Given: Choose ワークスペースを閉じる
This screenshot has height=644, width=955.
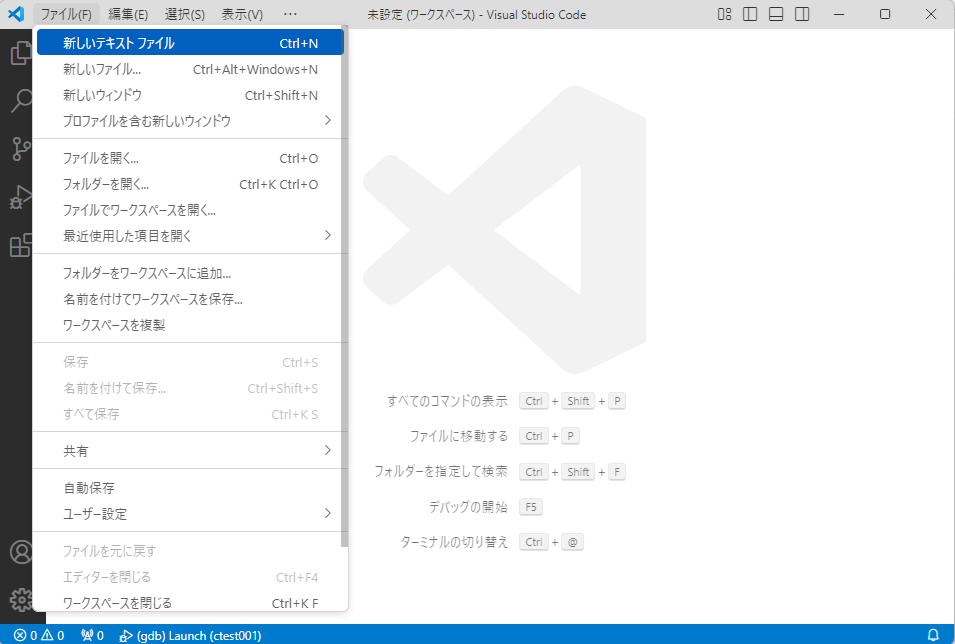Looking at the screenshot, I should click(190, 603).
